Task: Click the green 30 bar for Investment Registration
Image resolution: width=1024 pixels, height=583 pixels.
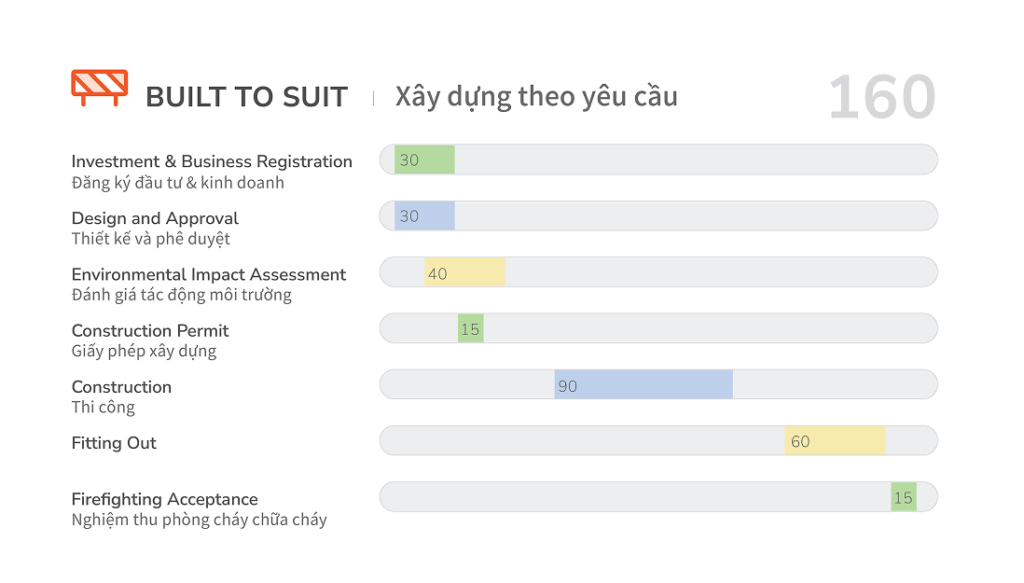Action: [424, 160]
